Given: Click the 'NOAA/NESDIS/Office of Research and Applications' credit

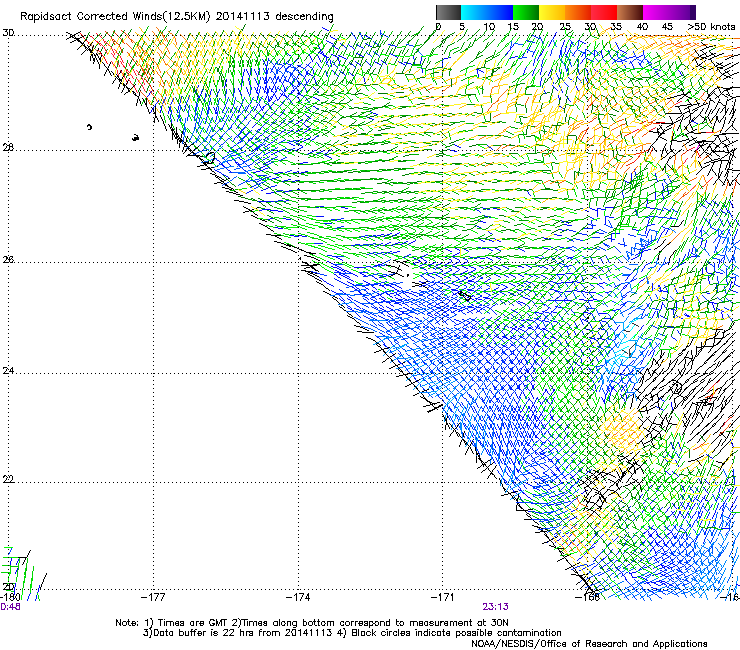Looking at the screenshot, I should pyautogui.click(x=589, y=643).
